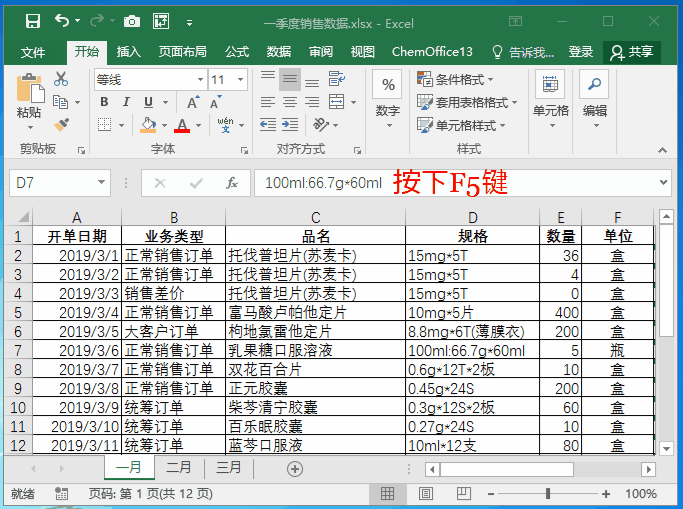
Task: Select column D header
Action: click(x=473, y=217)
